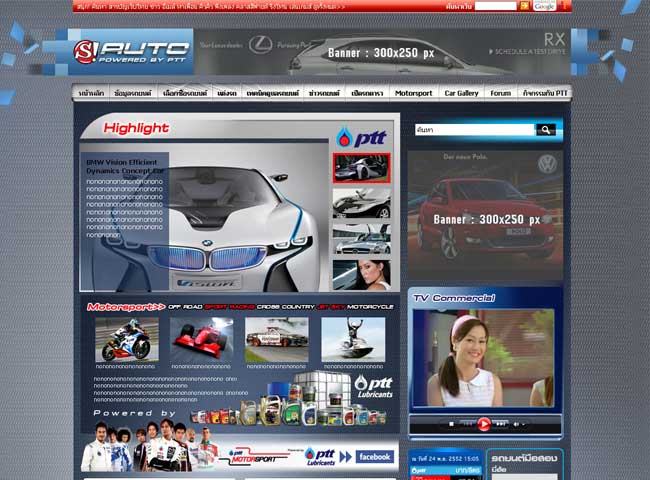Screen dimensions: 650x480
Task: Click the S! Auto site logo
Action: (x=131, y=52)
